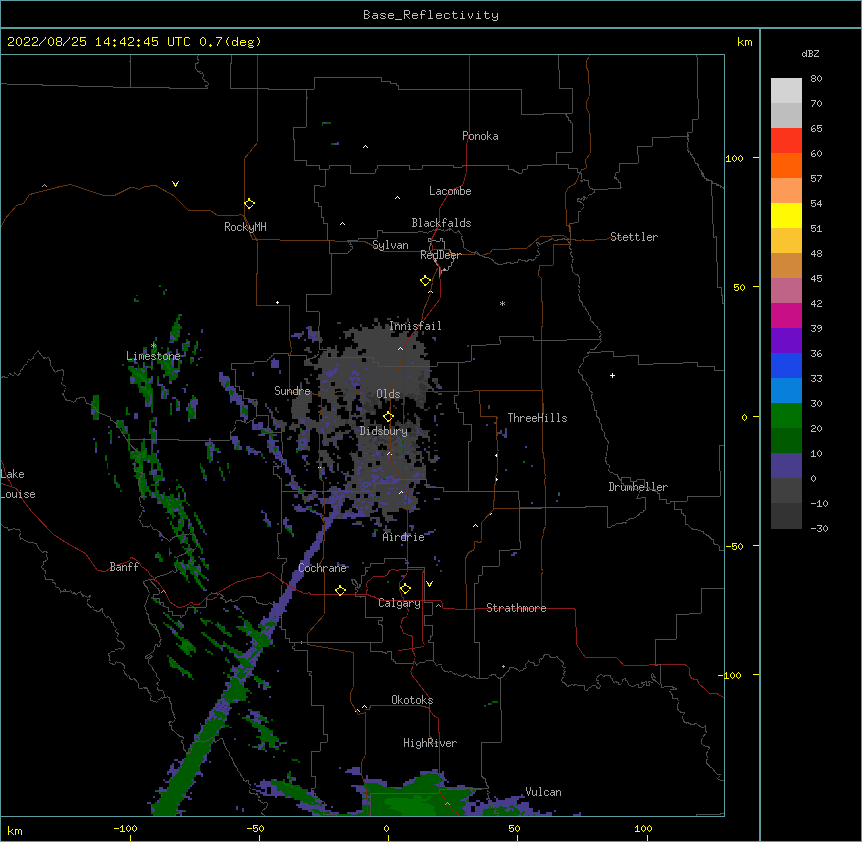Select the Calgary label
The image size is (862, 842).
tap(400, 603)
